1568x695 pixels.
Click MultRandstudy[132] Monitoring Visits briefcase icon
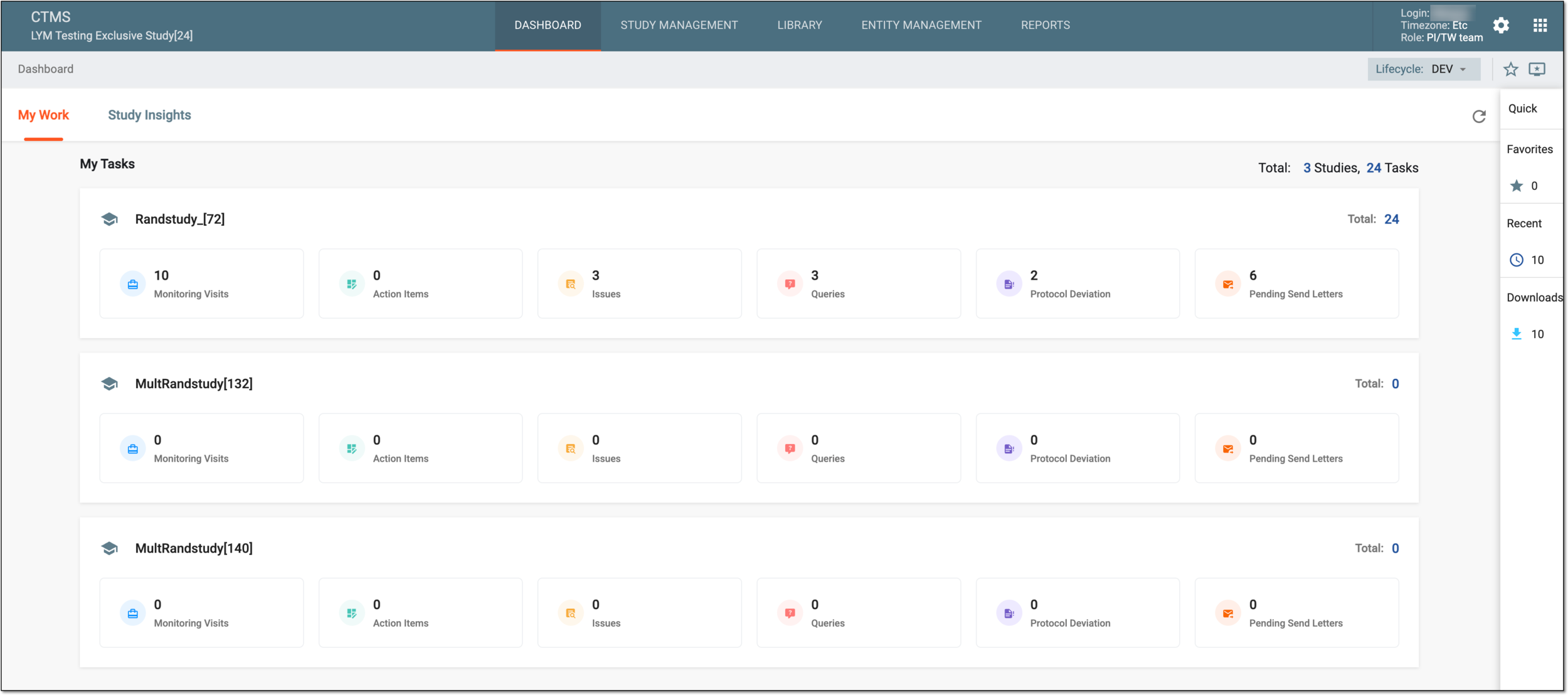(x=133, y=448)
